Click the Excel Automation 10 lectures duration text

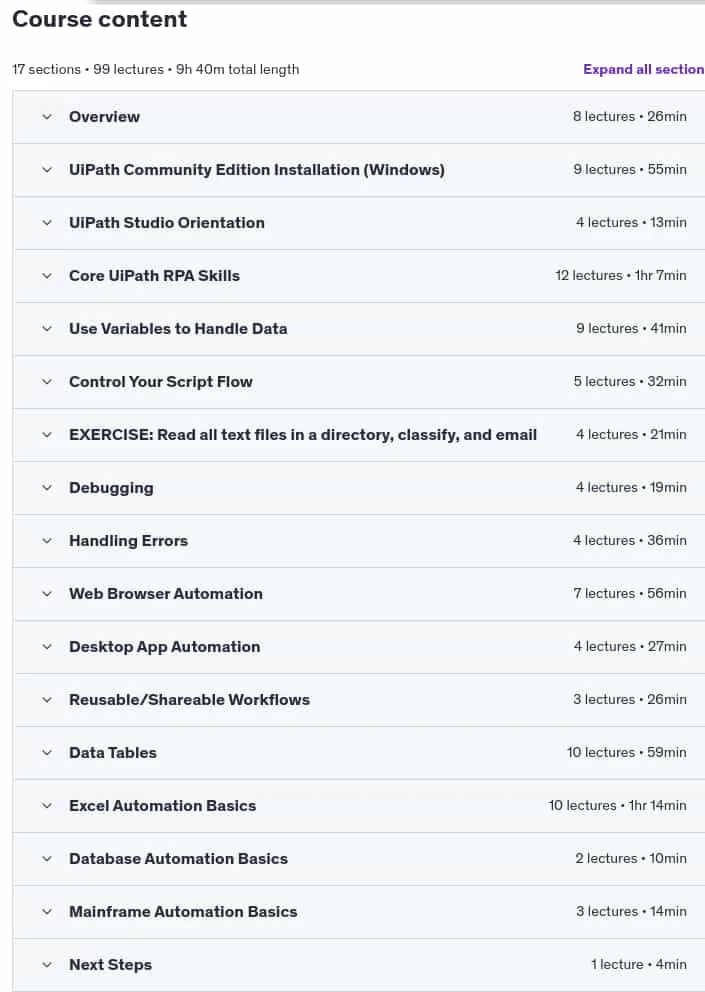617,805
